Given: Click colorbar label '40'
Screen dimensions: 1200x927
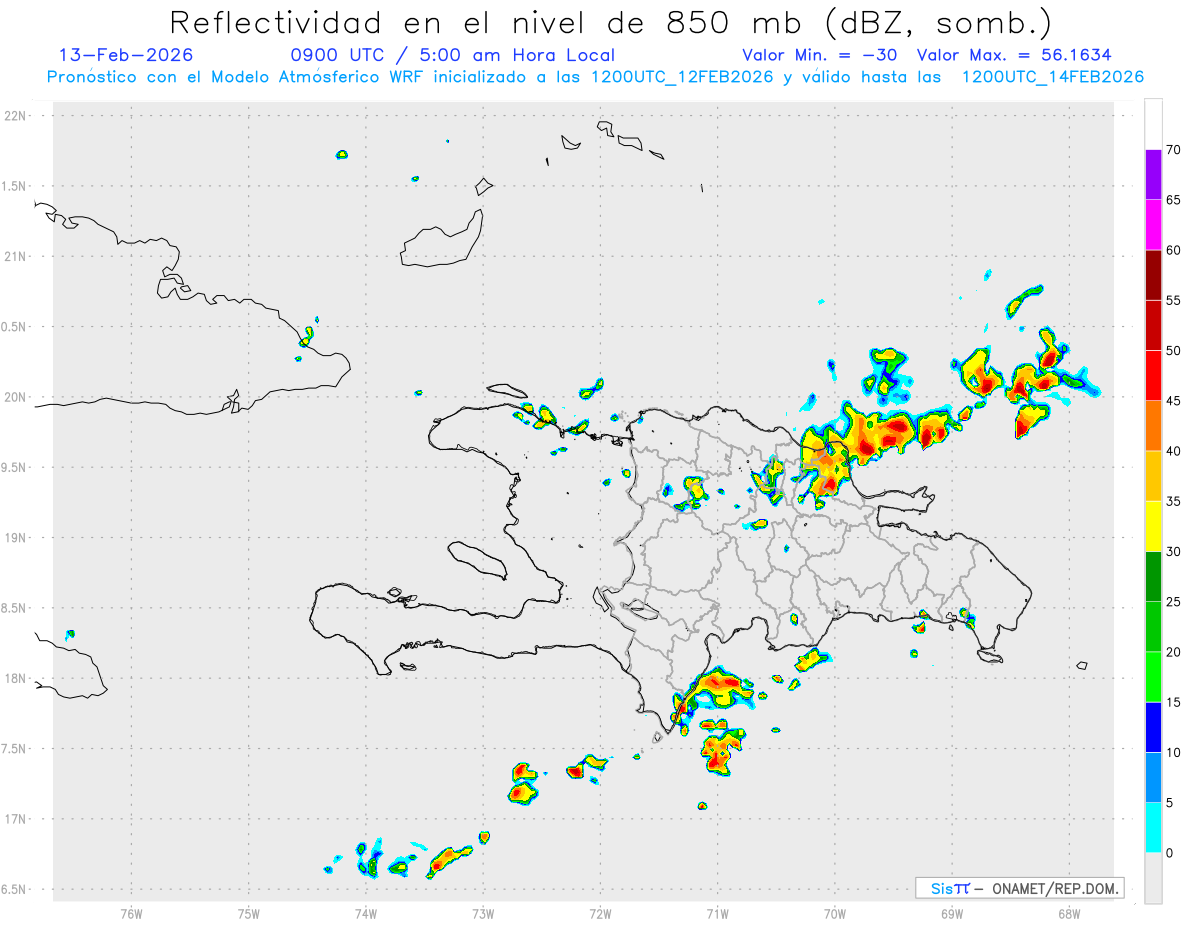Looking at the screenshot, I should click(x=1173, y=451).
